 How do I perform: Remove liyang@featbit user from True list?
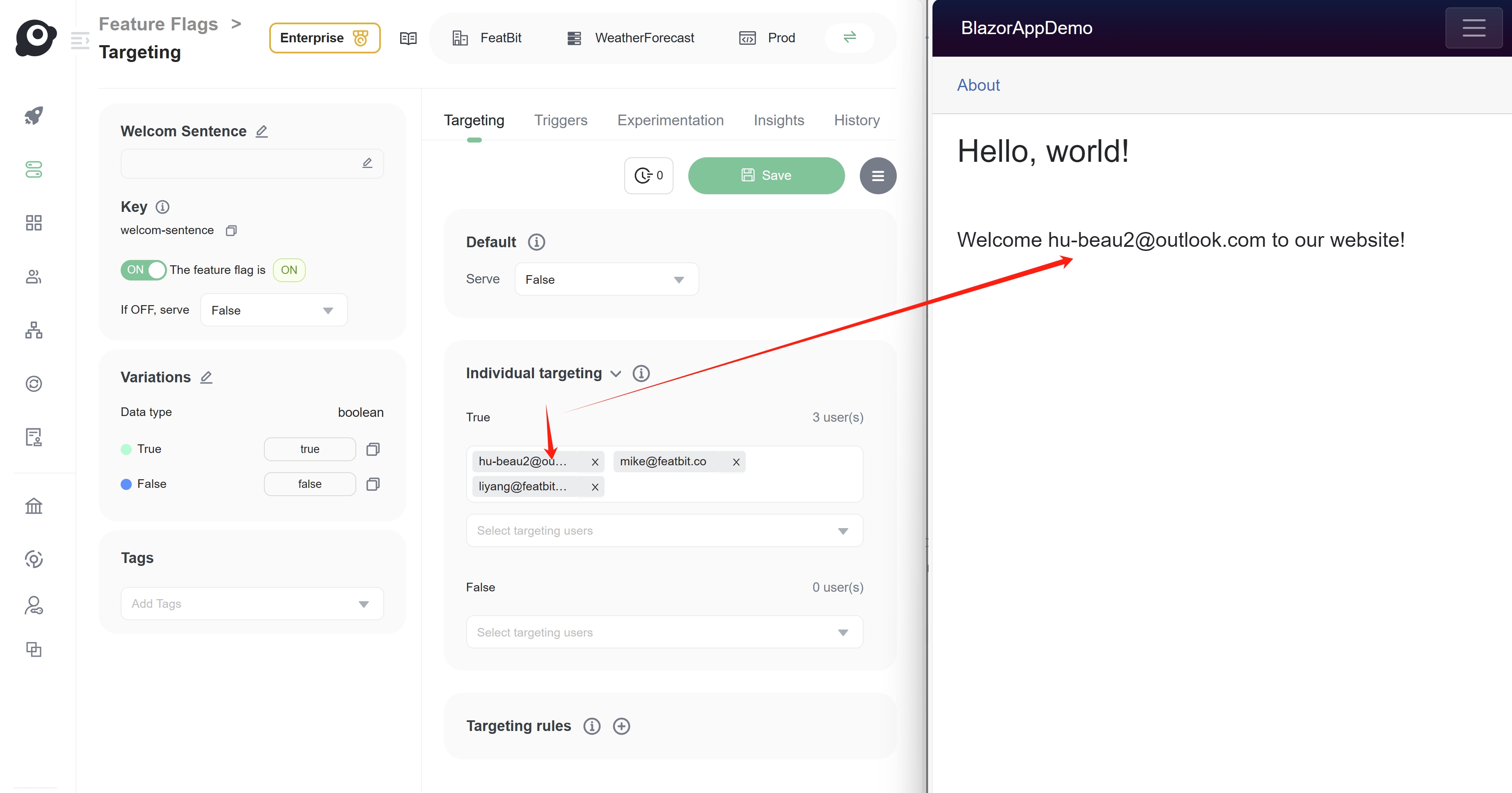pos(595,487)
